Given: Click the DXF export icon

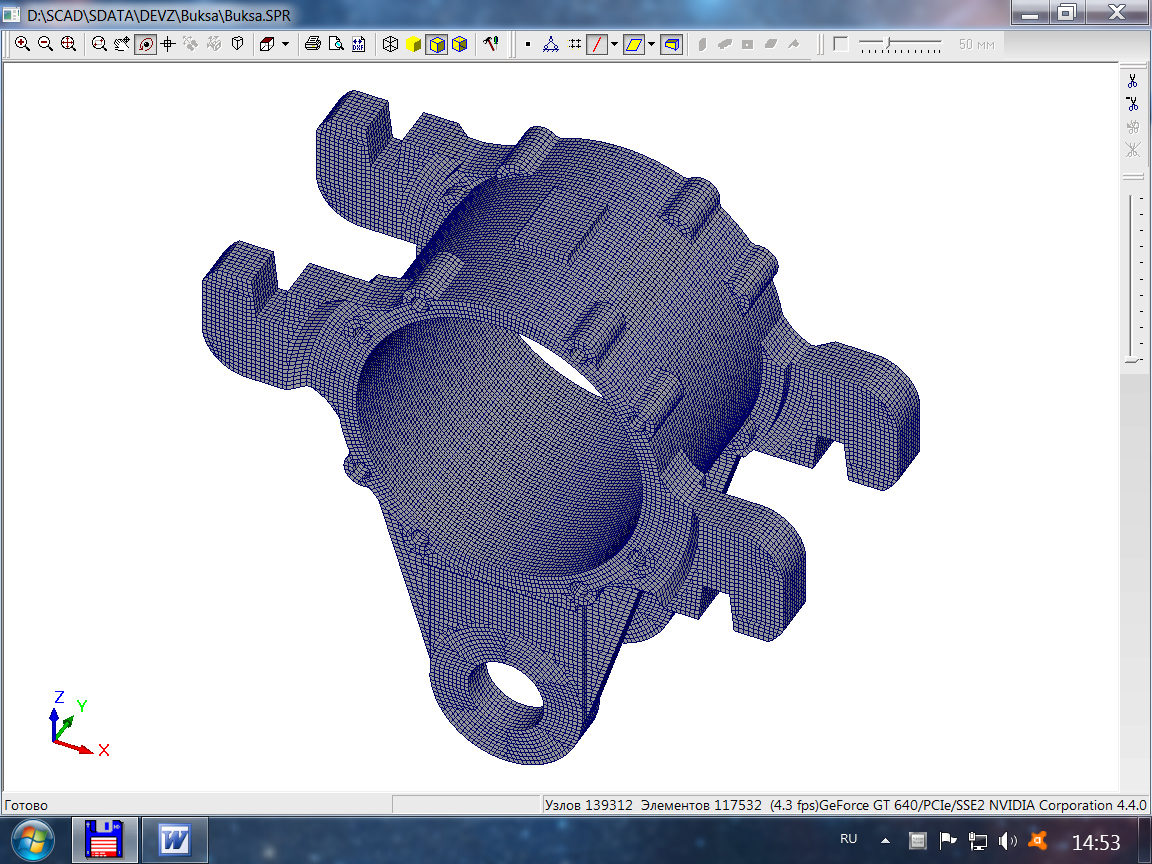Looking at the screenshot, I should pyautogui.click(x=359, y=44).
